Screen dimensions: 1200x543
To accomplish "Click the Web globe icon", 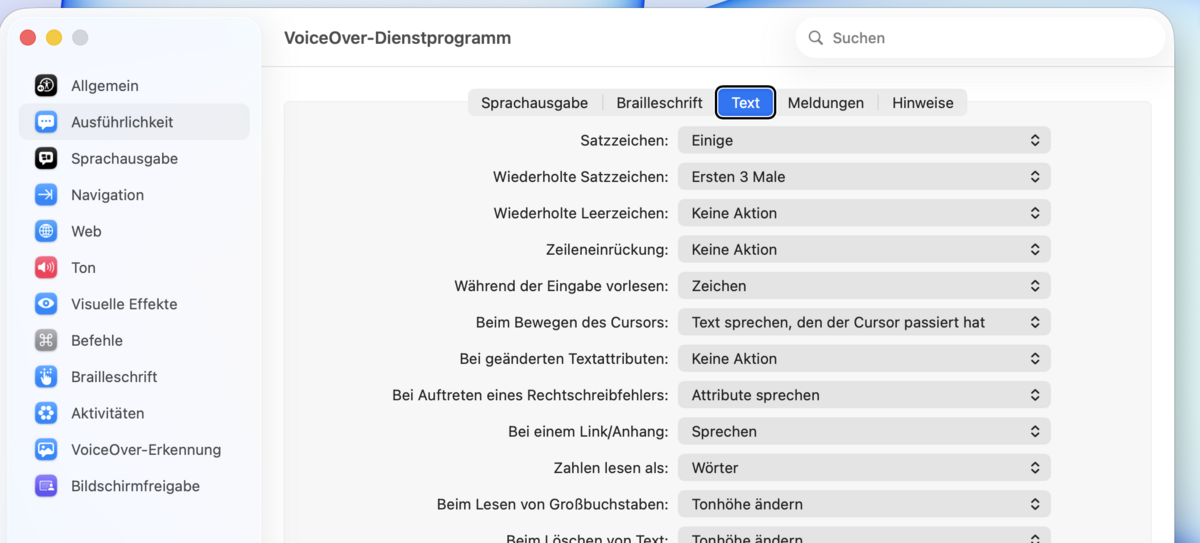I will click(x=46, y=231).
